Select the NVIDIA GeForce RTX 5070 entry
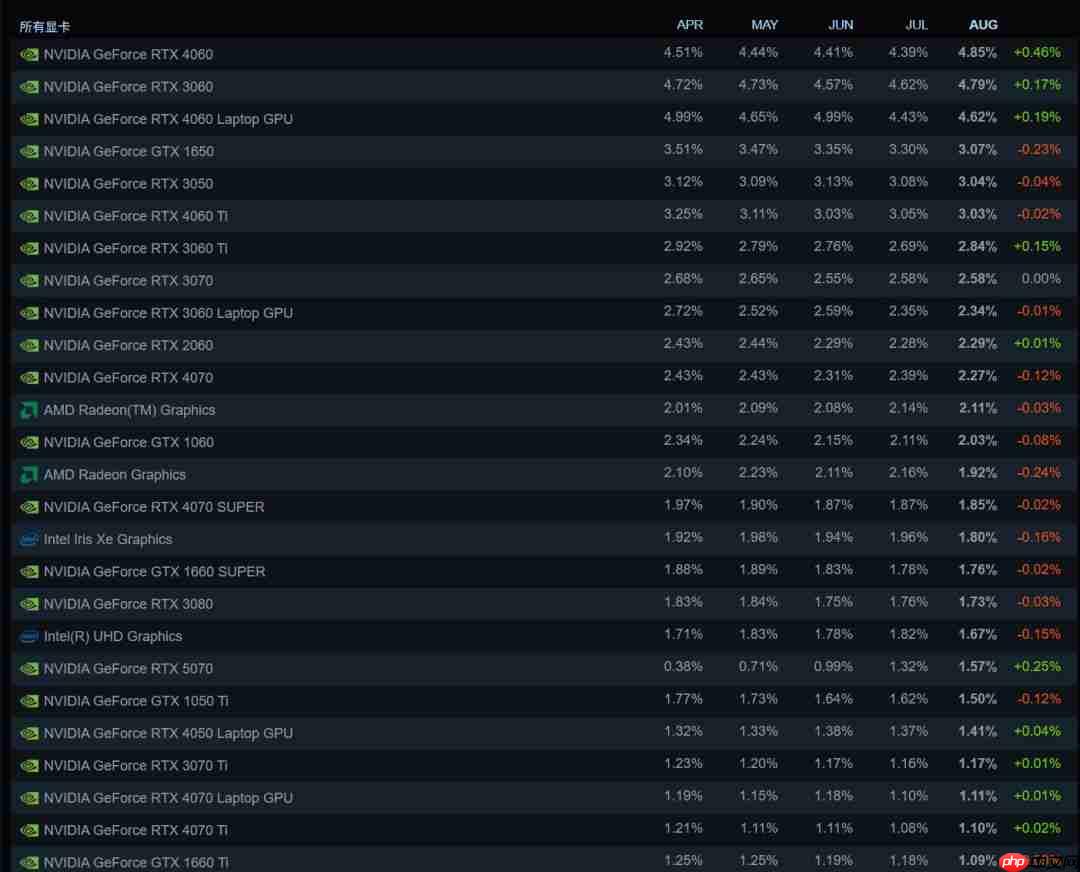The width and height of the screenshot is (1080, 872). 128,668
